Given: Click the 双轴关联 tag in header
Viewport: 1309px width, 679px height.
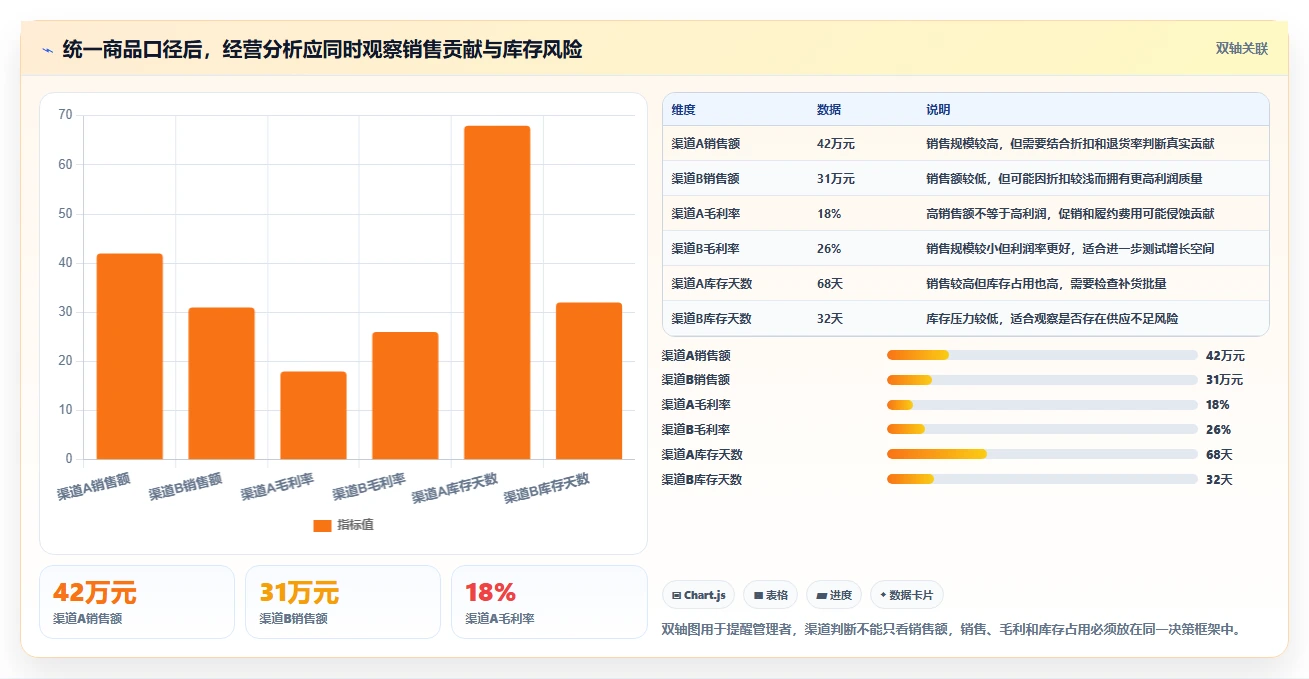Looking at the screenshot, I should tap(1241, 49).
